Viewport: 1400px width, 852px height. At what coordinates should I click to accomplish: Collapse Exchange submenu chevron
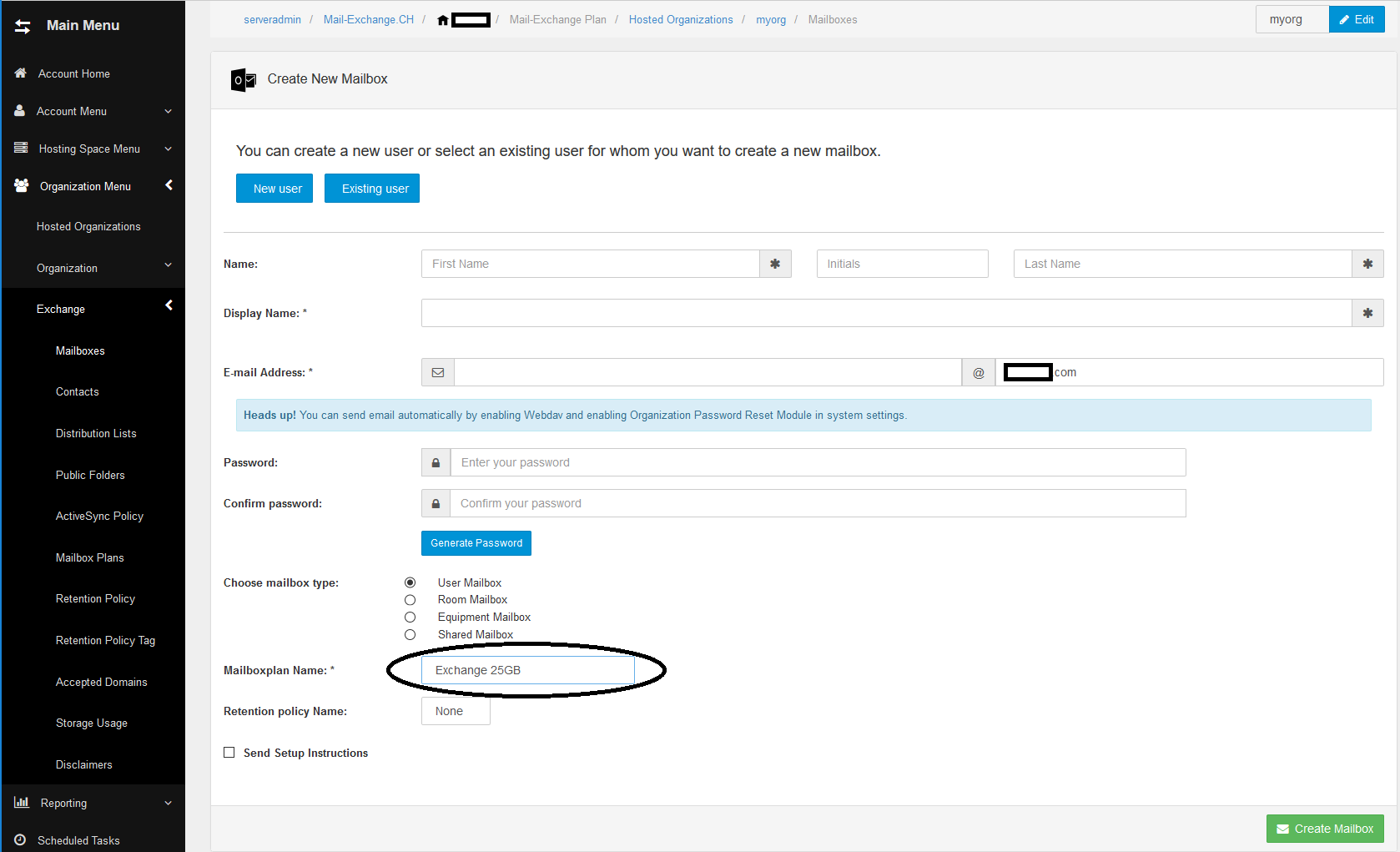click(x=169, y=305)
